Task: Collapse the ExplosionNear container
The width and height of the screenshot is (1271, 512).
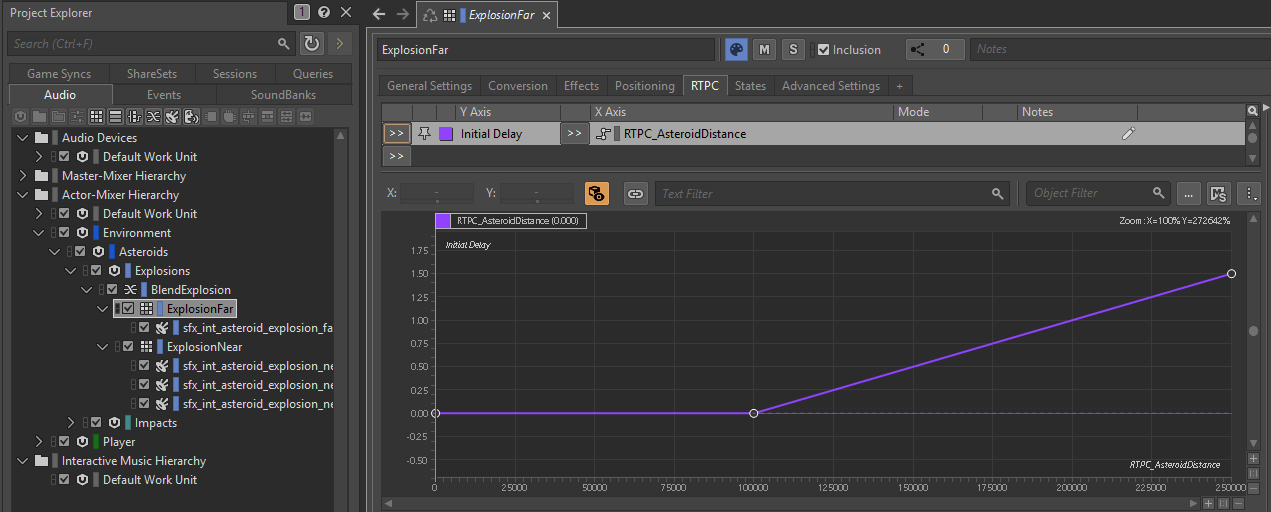Action: (103, 347)
